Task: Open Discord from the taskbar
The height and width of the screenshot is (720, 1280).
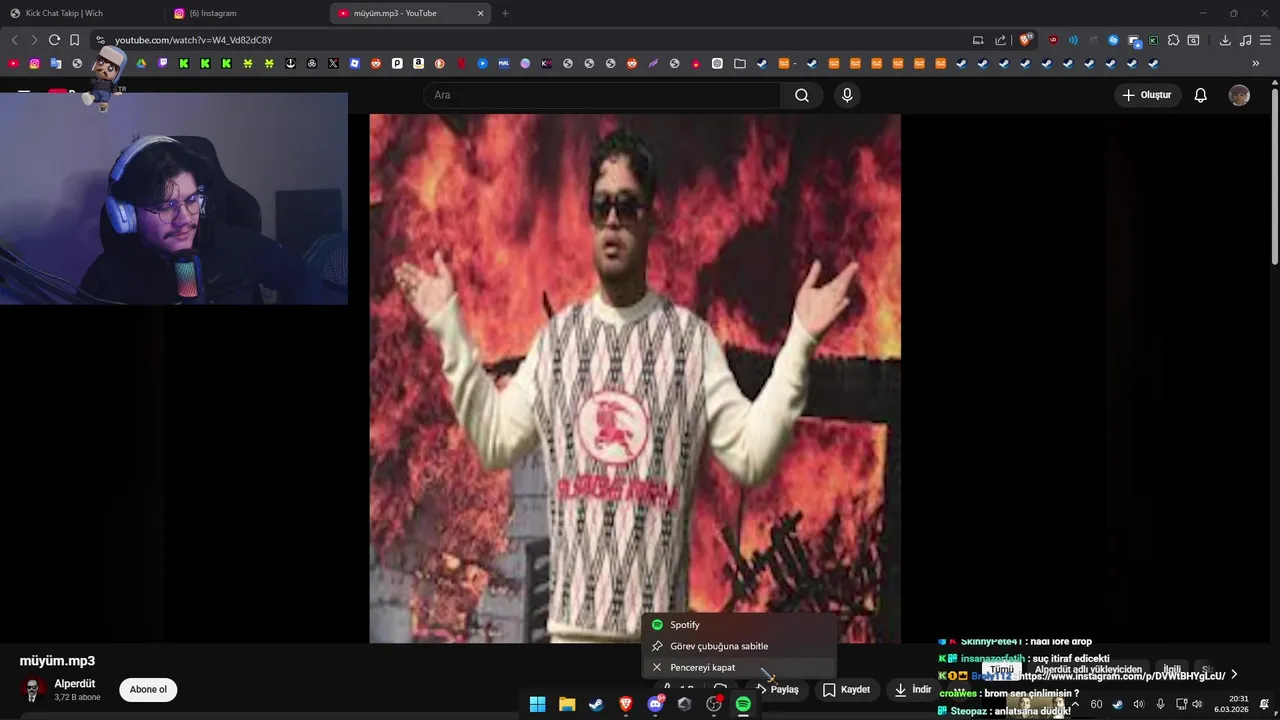Action: [655, 704]
